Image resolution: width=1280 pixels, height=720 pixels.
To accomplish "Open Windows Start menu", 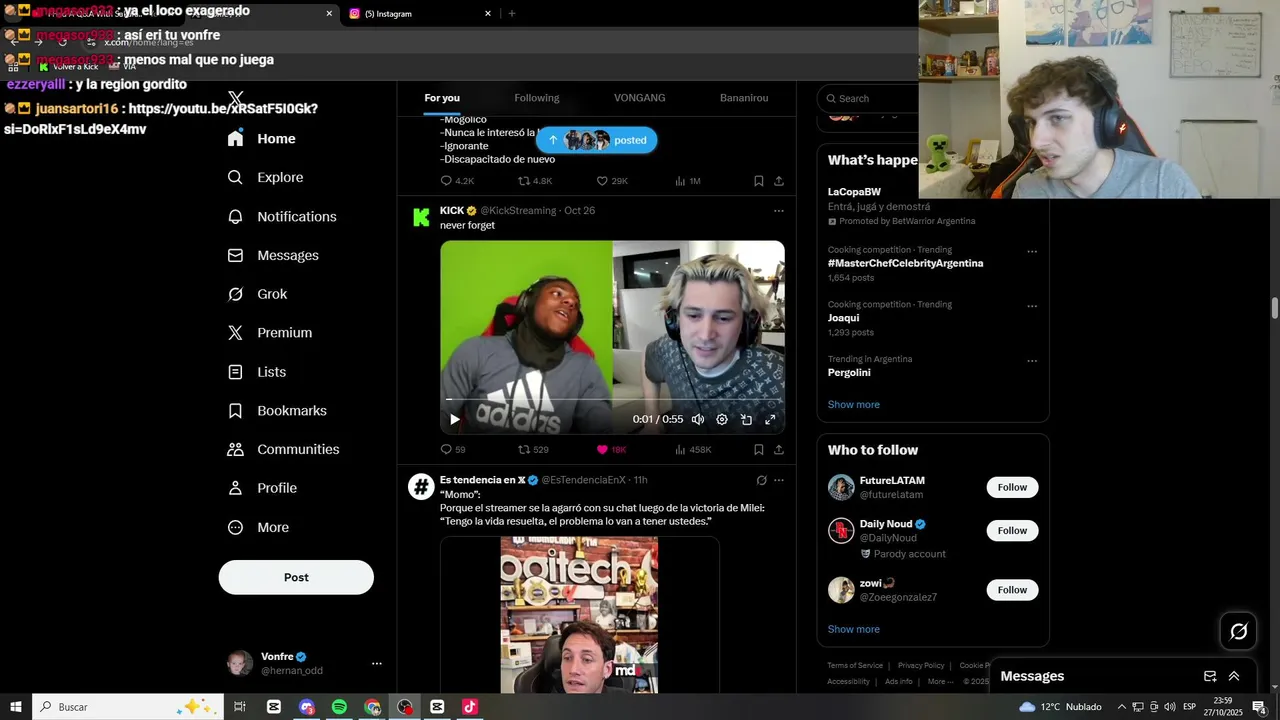I will pos(15,707).
